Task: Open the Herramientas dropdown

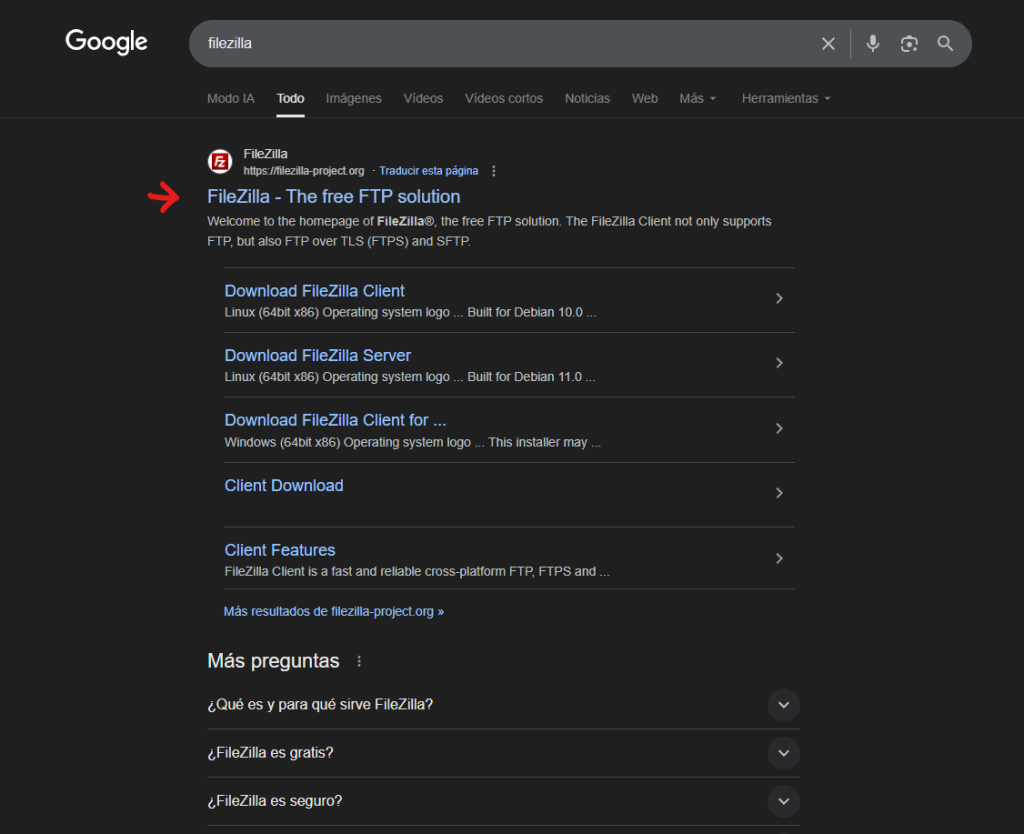Action: 786,99
